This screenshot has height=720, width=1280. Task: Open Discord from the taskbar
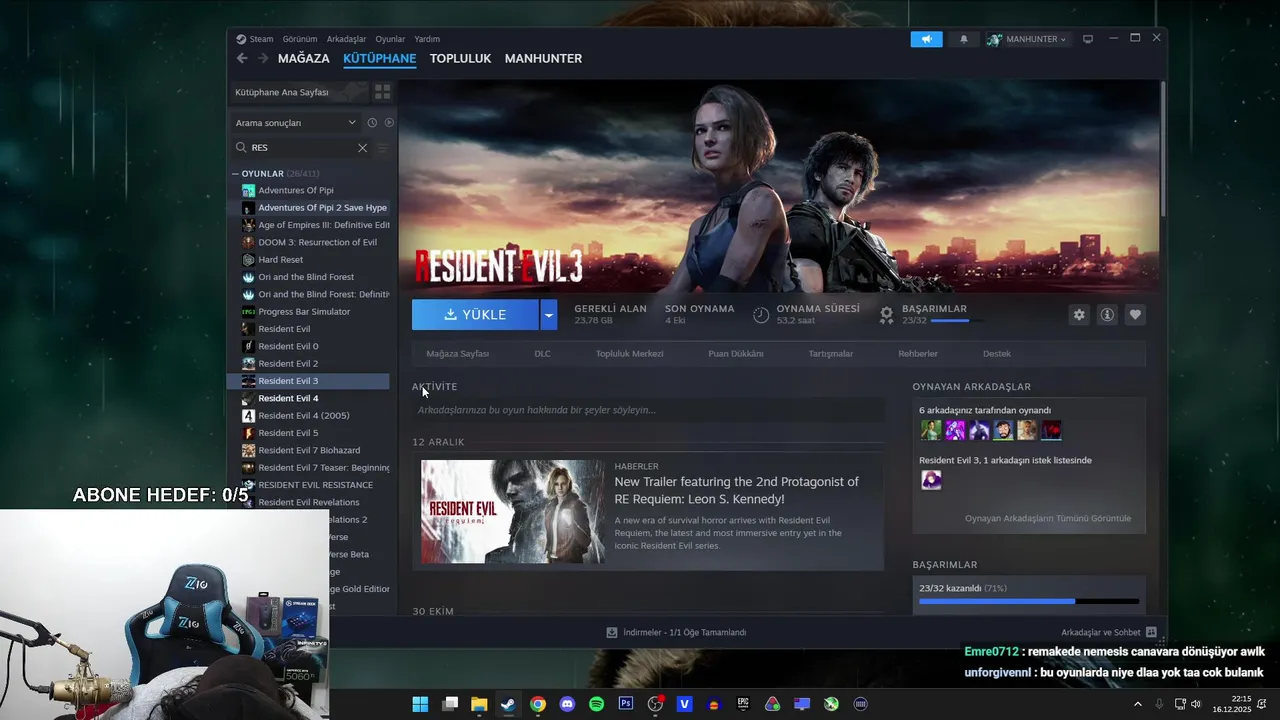coord(567,704)
